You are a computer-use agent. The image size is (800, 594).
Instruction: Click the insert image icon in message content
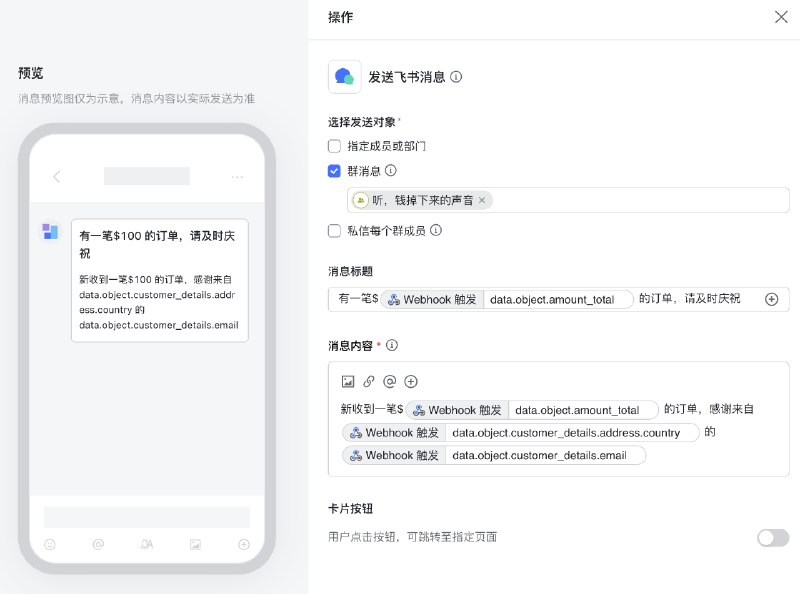(x=348, y=381)
